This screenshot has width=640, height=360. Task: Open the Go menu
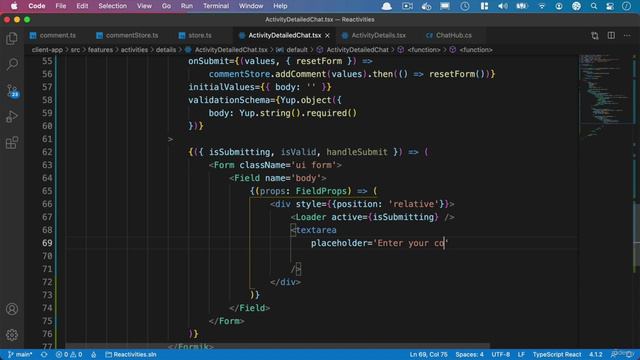(x=166, y=6)
